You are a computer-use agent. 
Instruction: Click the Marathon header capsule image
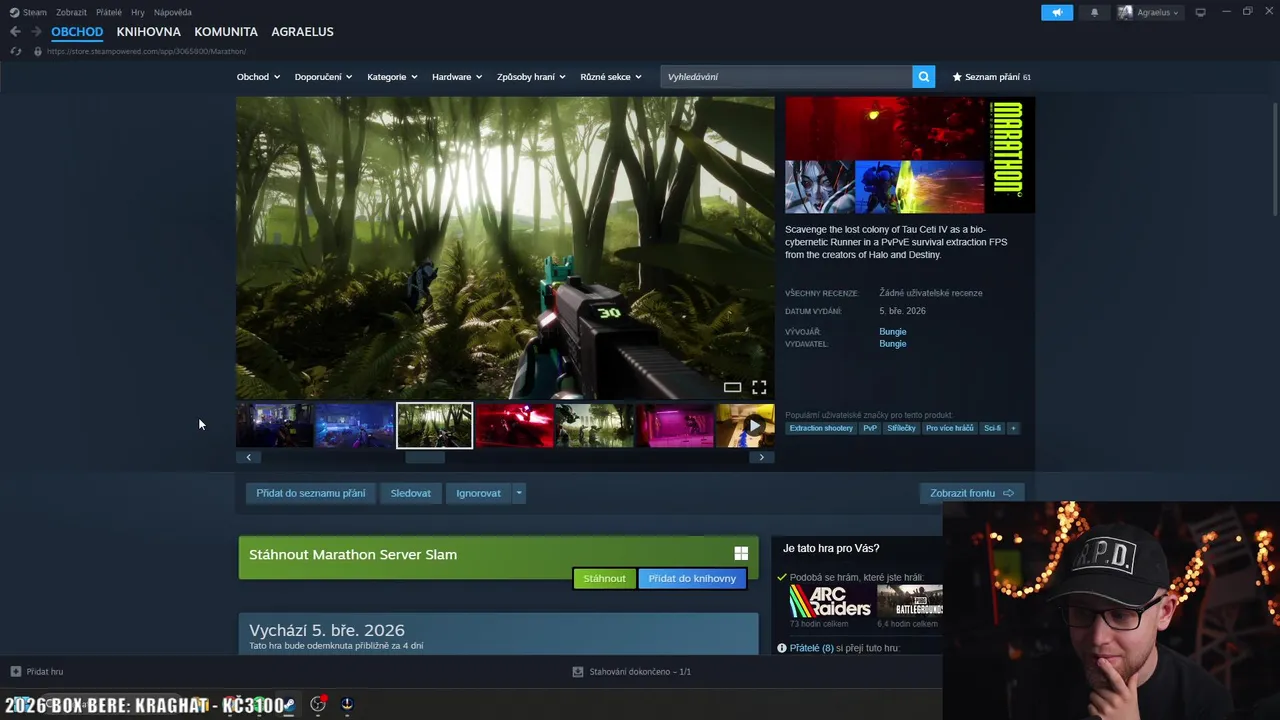[910, 155]
